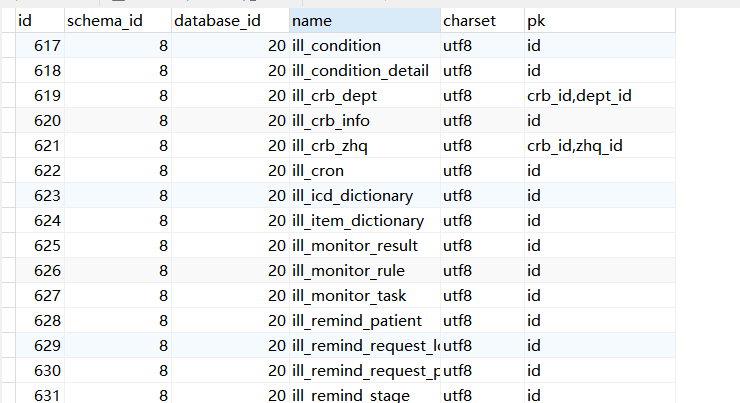This screenshot has height=403, width=740.
Task: Click id cell 626
Action: (40, 271)
